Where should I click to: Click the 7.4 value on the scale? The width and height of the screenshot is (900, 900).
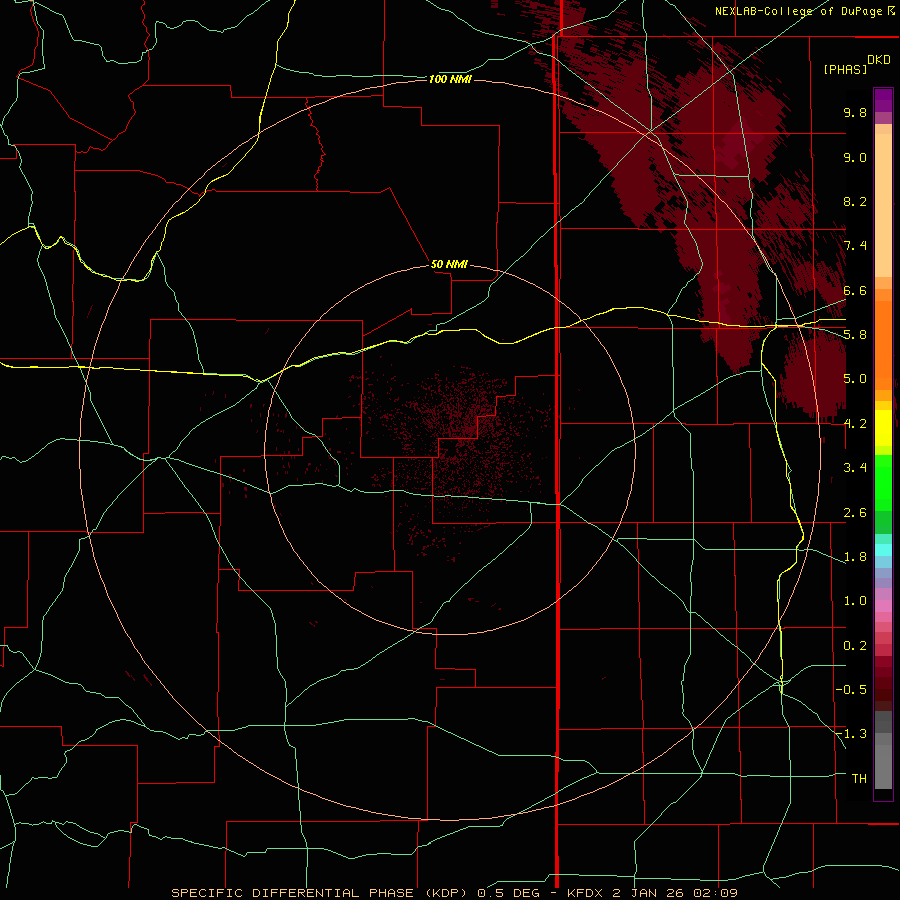855,246
